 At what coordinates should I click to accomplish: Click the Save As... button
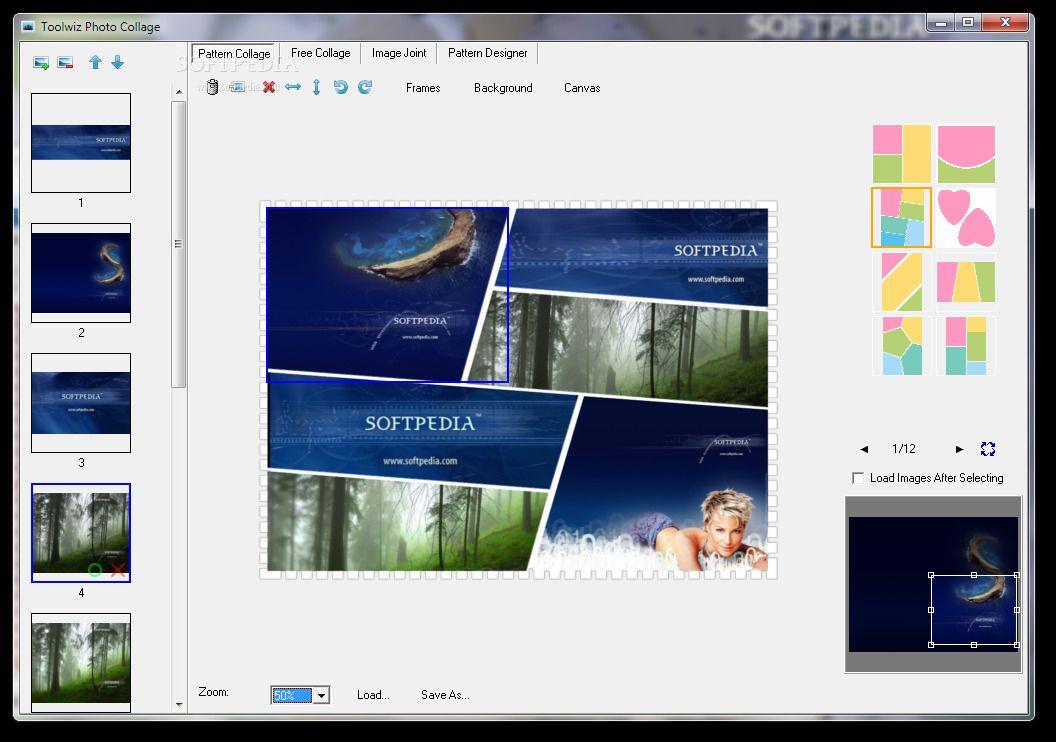click(445, 695)
